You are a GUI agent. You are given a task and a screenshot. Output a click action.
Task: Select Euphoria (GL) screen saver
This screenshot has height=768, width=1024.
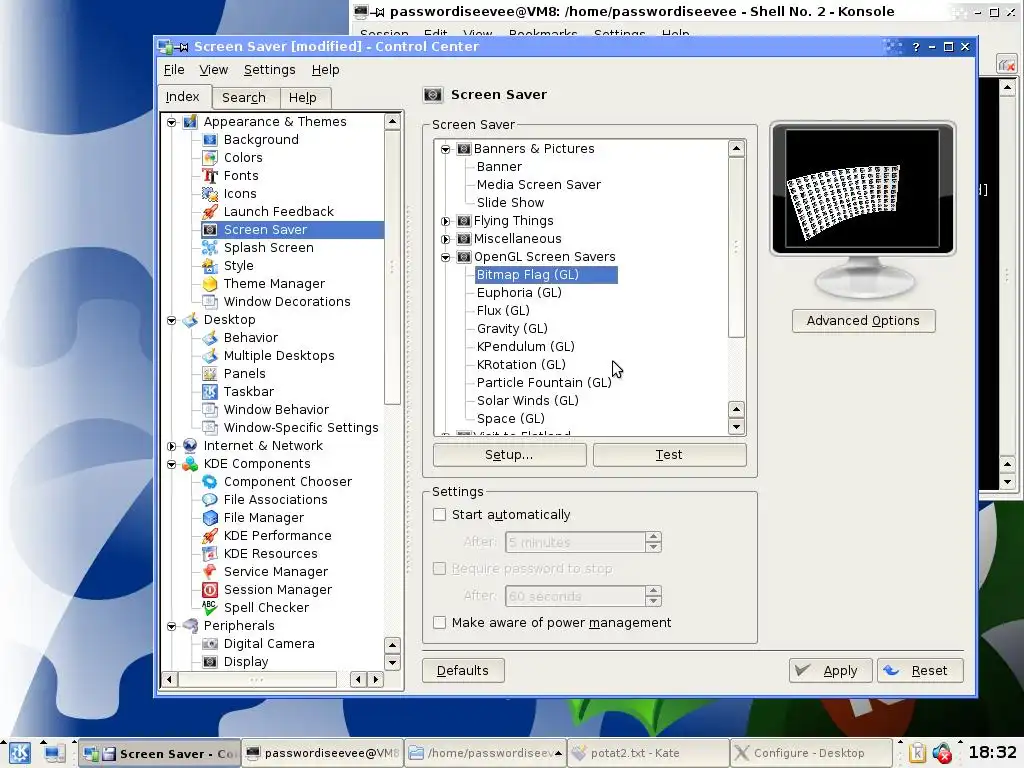tap(519, 293)
